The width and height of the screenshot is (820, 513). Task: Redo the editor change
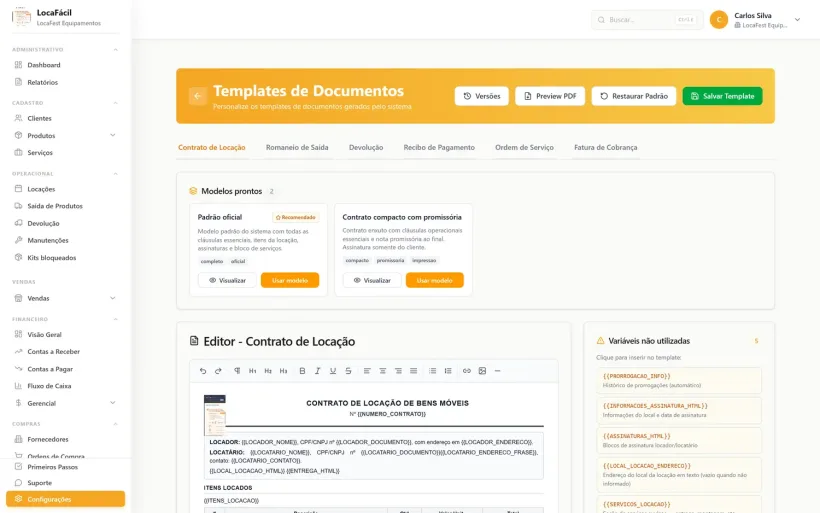click(x=219, y=371)
